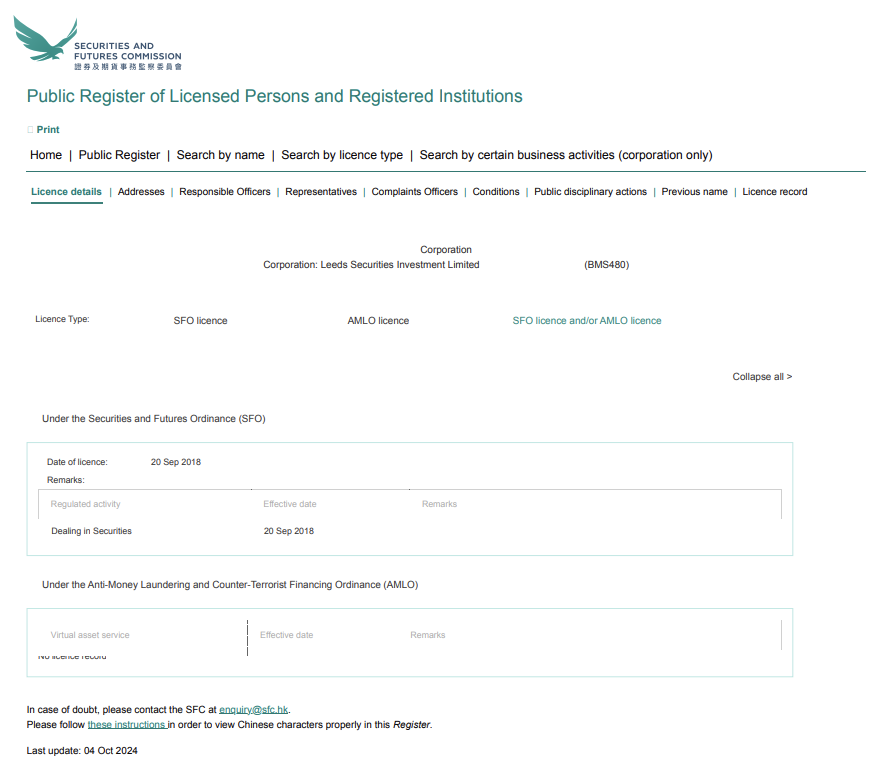Click the small print icon beside Print

click(30, 130)
